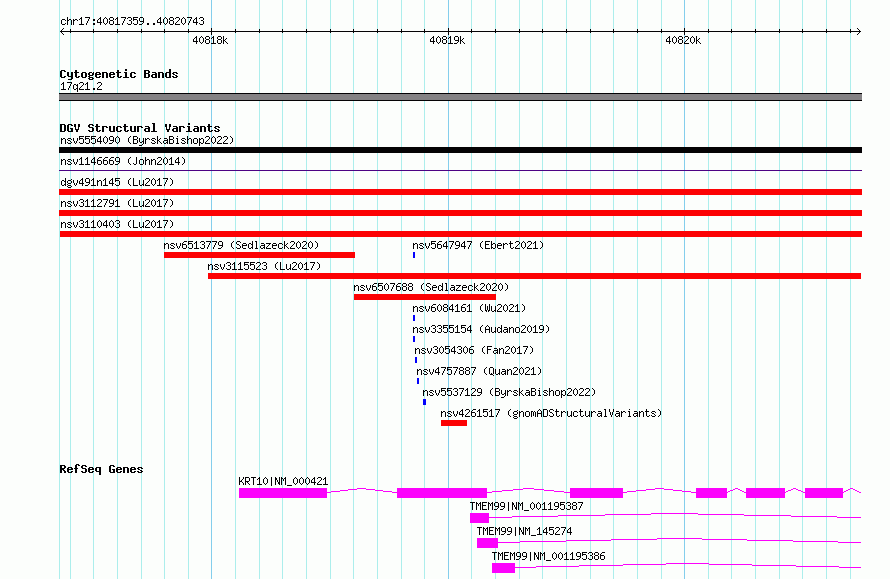
Task: Click the DGV Structural Variants track title
Action: pos(140,128)
